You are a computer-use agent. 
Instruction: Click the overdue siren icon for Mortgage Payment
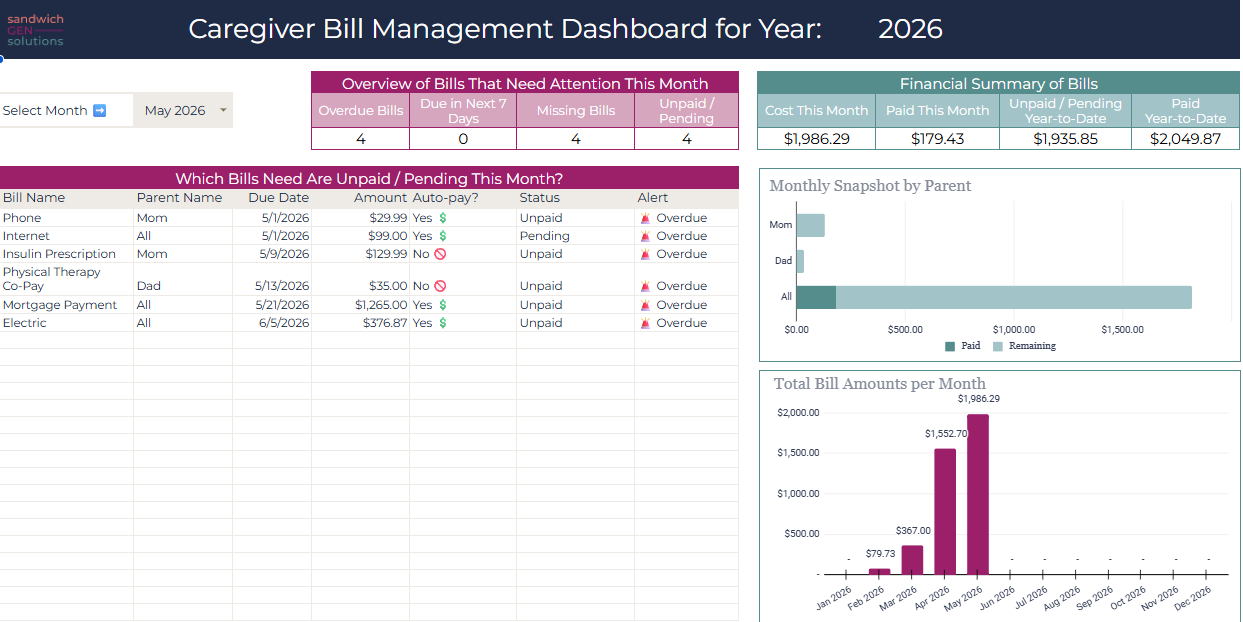point(645,305)
